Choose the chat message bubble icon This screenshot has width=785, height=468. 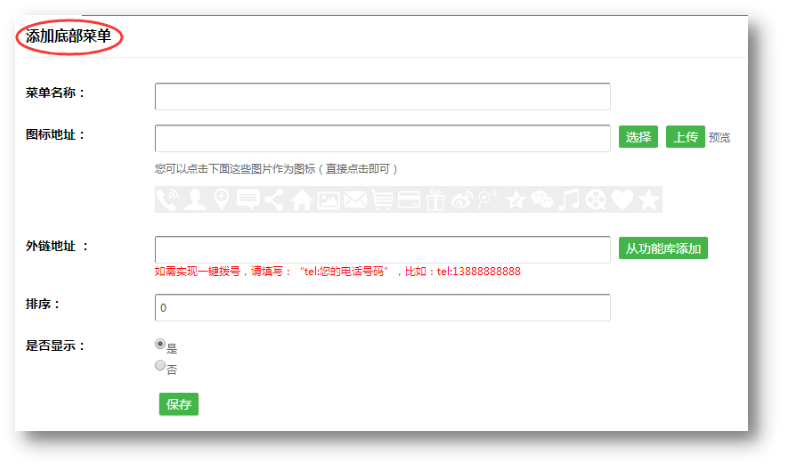tap(248, 200)
